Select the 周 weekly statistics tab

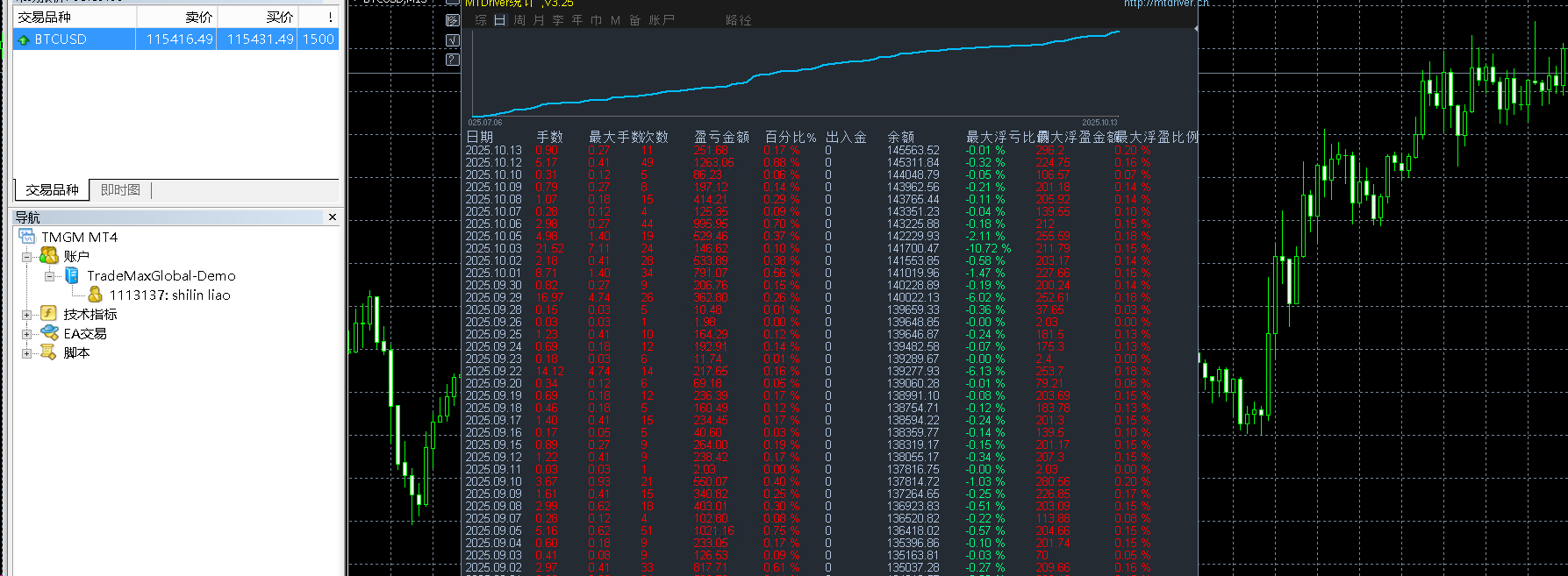point(519,20)
